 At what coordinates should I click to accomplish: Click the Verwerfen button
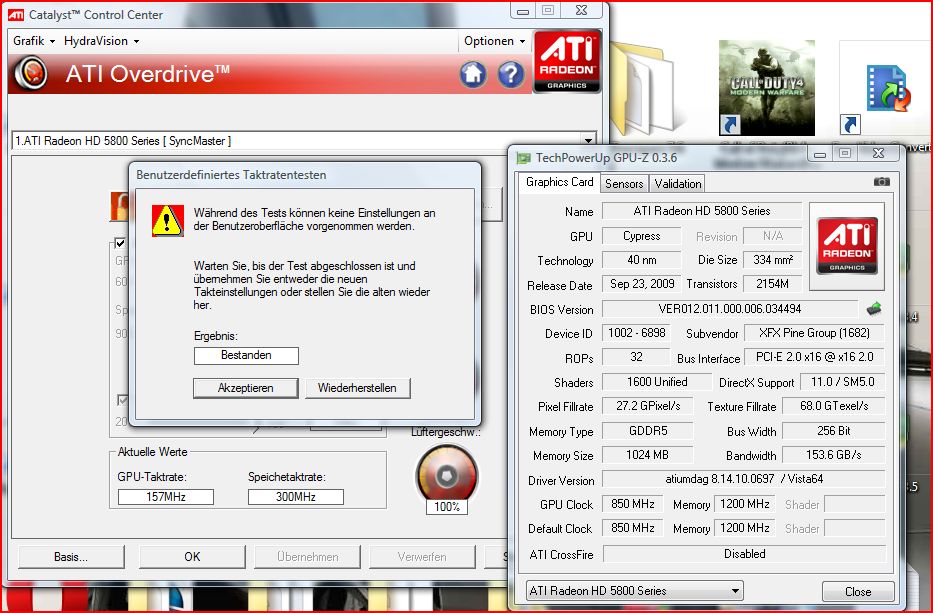[x=422, y=557]
